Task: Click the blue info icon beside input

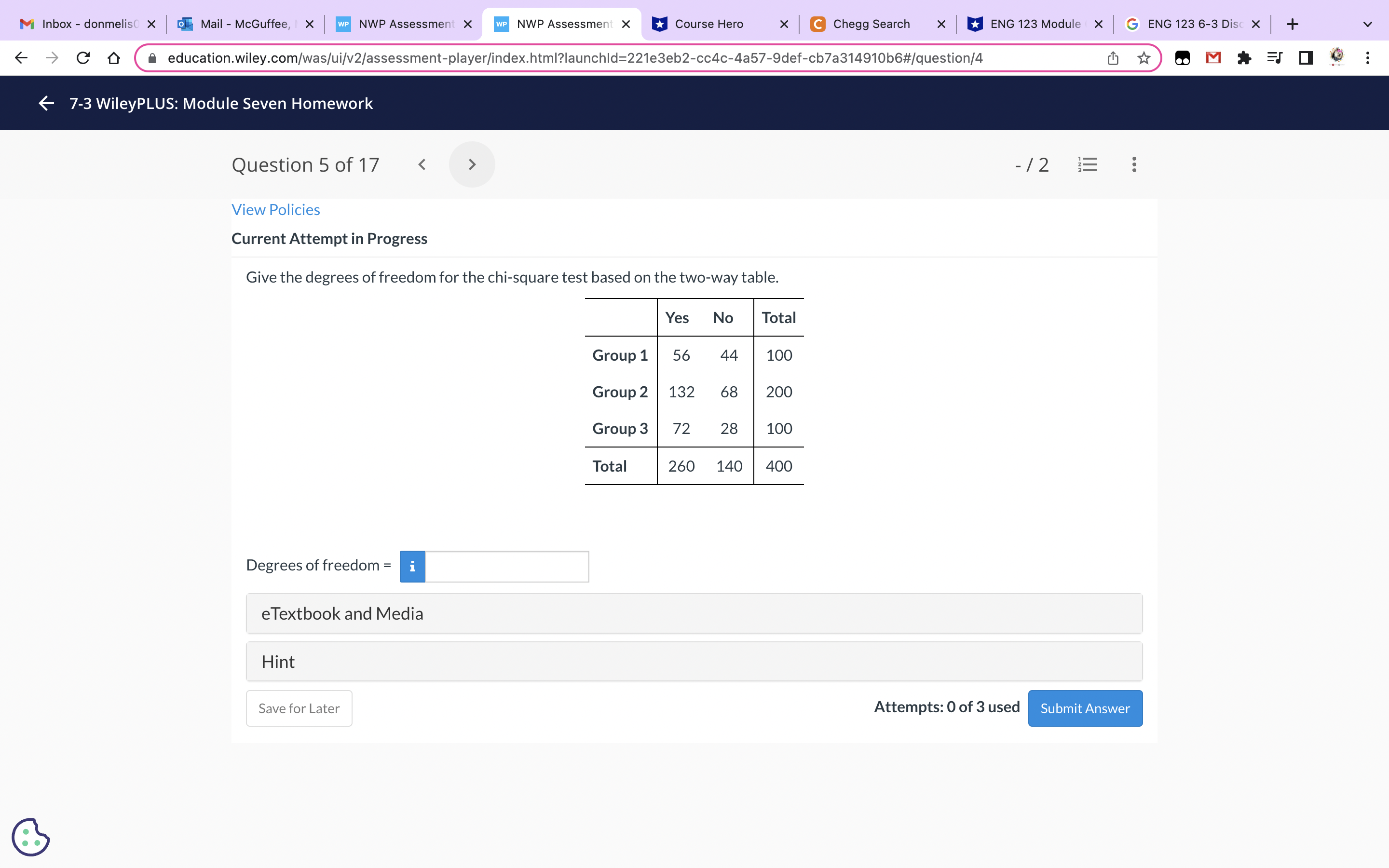Action: pyautogui.click(x=412, y=567)
